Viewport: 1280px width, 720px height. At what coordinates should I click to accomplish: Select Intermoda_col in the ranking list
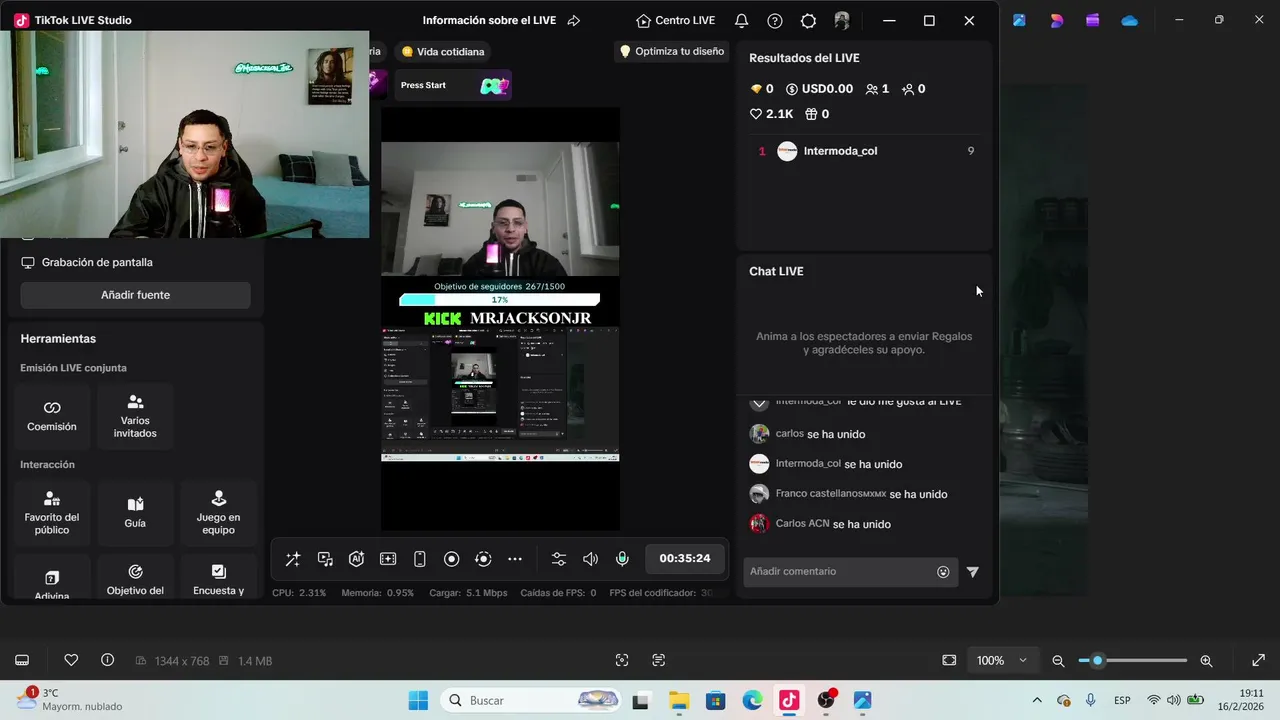coord(864,151)
